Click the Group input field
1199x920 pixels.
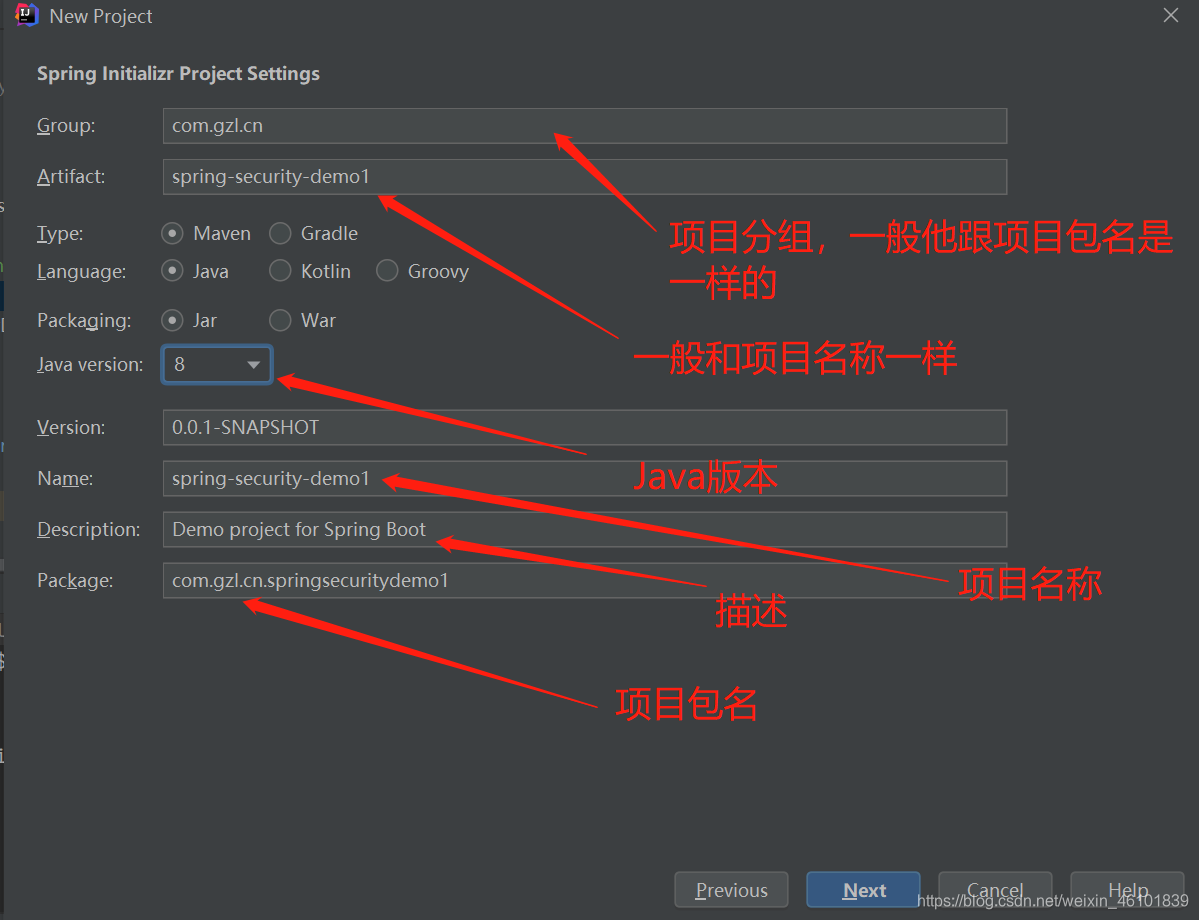point(584,126)
